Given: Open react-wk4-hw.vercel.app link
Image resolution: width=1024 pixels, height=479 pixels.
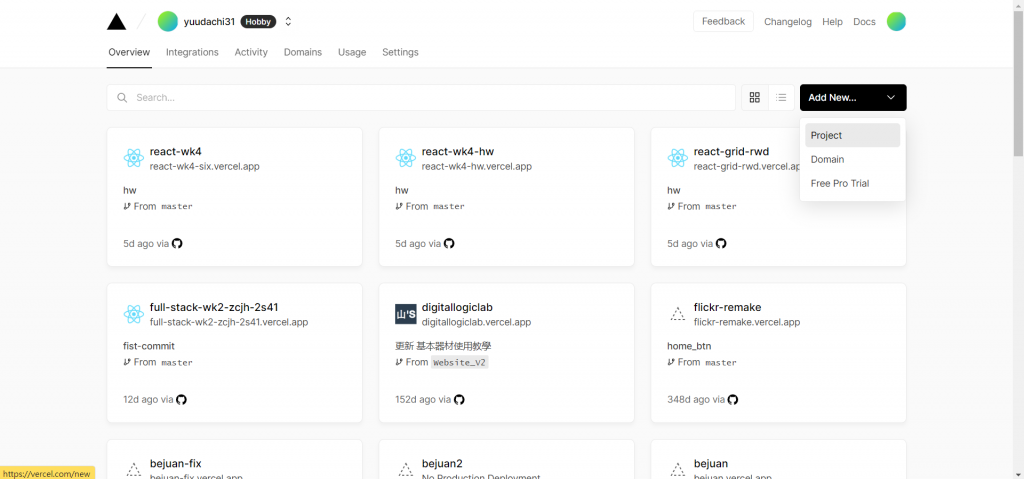Looking at the screenshot, I should (x=477, y=167).
